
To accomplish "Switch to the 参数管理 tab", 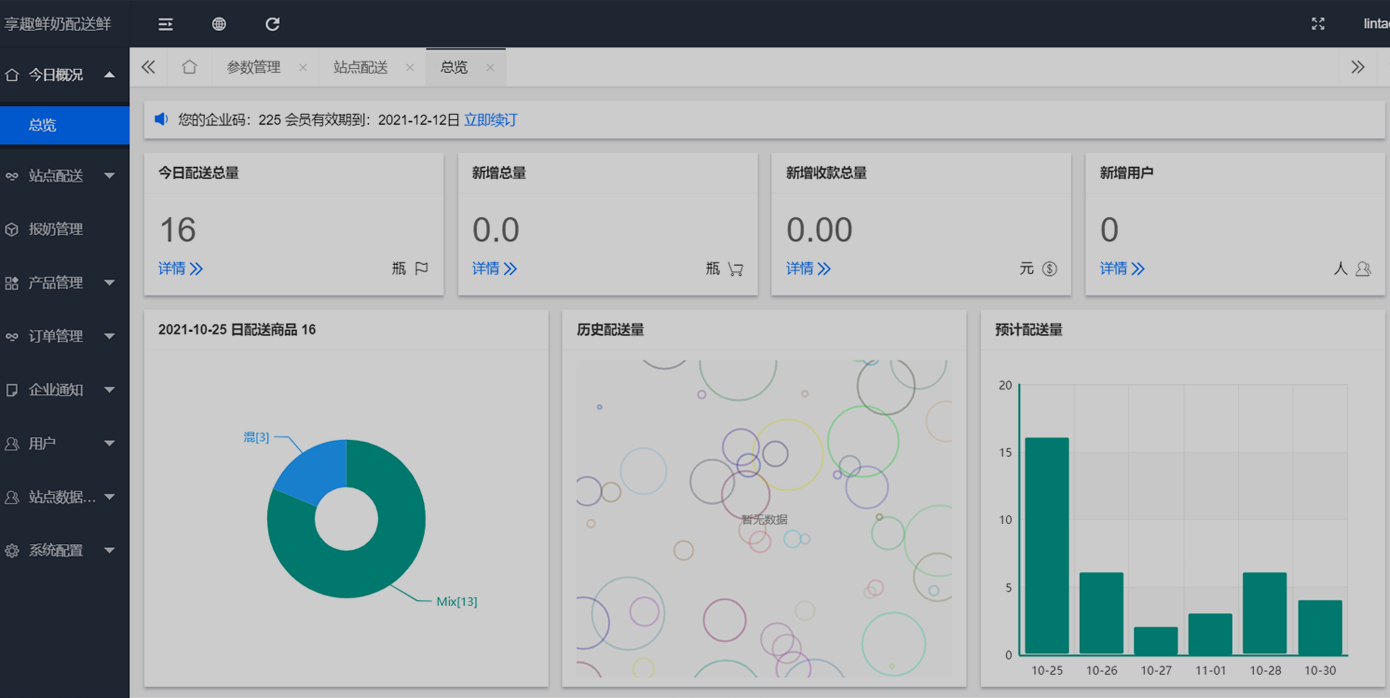I will tap(253, 67).
